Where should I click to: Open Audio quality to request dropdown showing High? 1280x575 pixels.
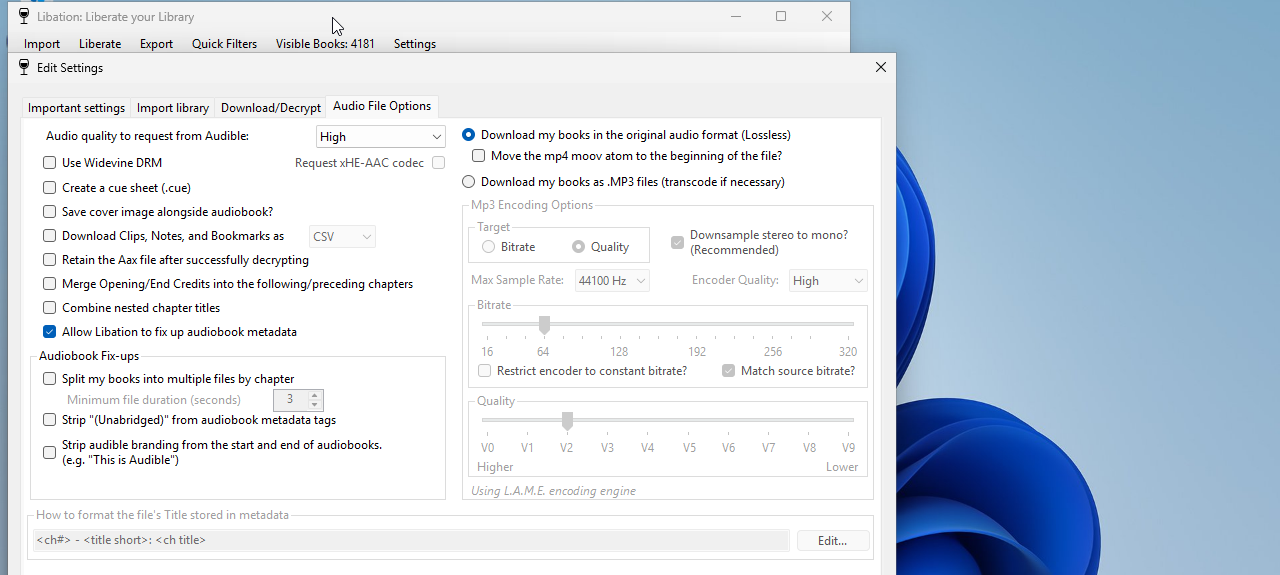(381, 137)
